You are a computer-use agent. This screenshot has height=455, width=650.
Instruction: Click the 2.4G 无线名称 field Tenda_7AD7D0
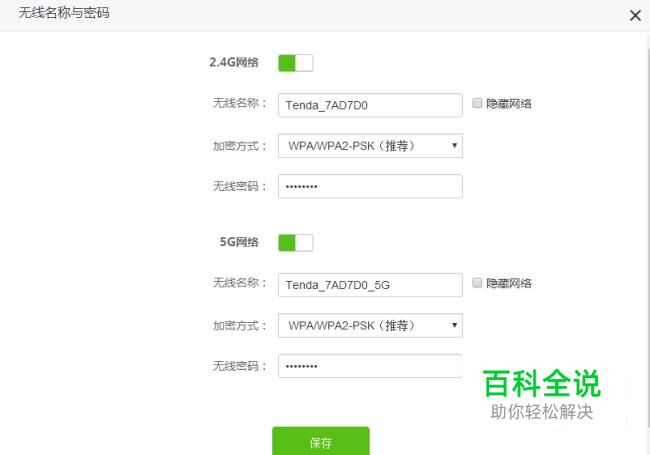tap(370, 105)
